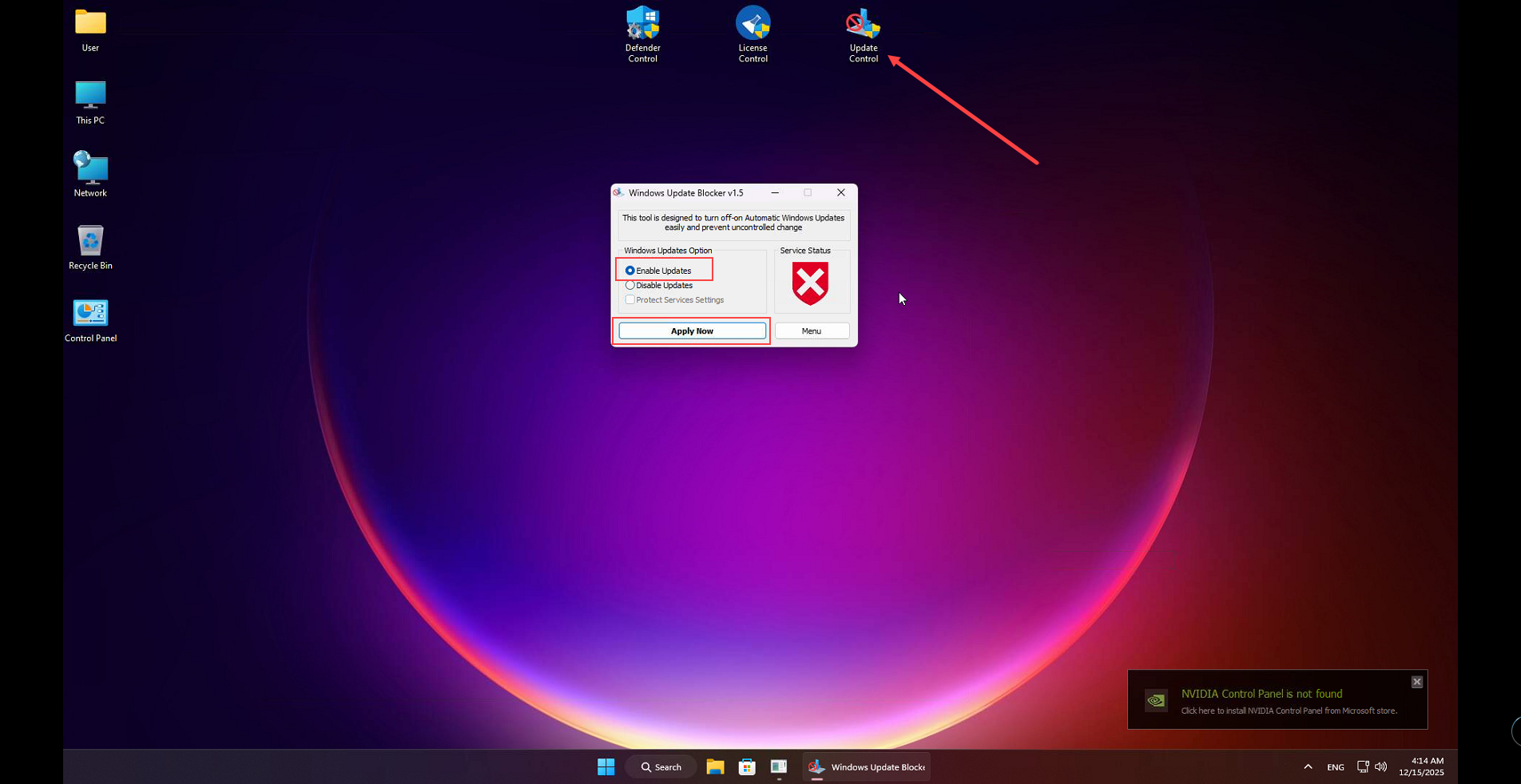Select the Network desktop icon
Viewport: 1521px width, 784px height.
click(x=90, y=169)
